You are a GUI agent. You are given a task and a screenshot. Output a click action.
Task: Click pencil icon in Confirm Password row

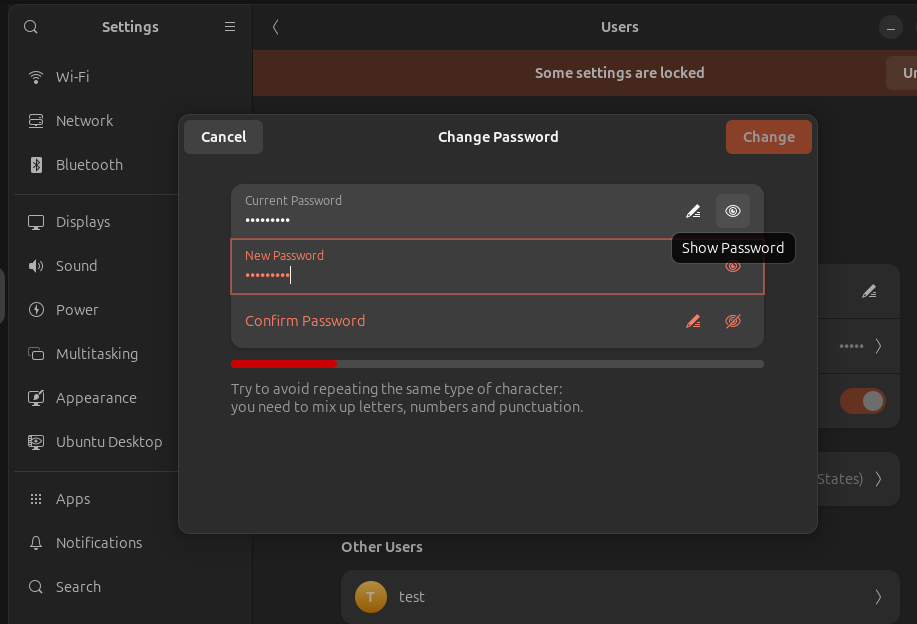click(x=693, y=321)
